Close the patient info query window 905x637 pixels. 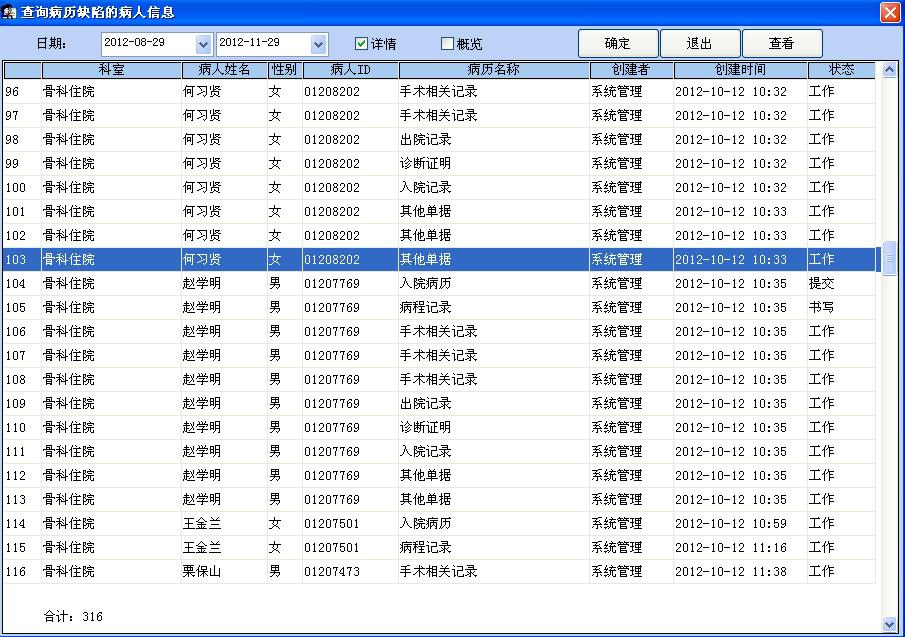point(889,12)
